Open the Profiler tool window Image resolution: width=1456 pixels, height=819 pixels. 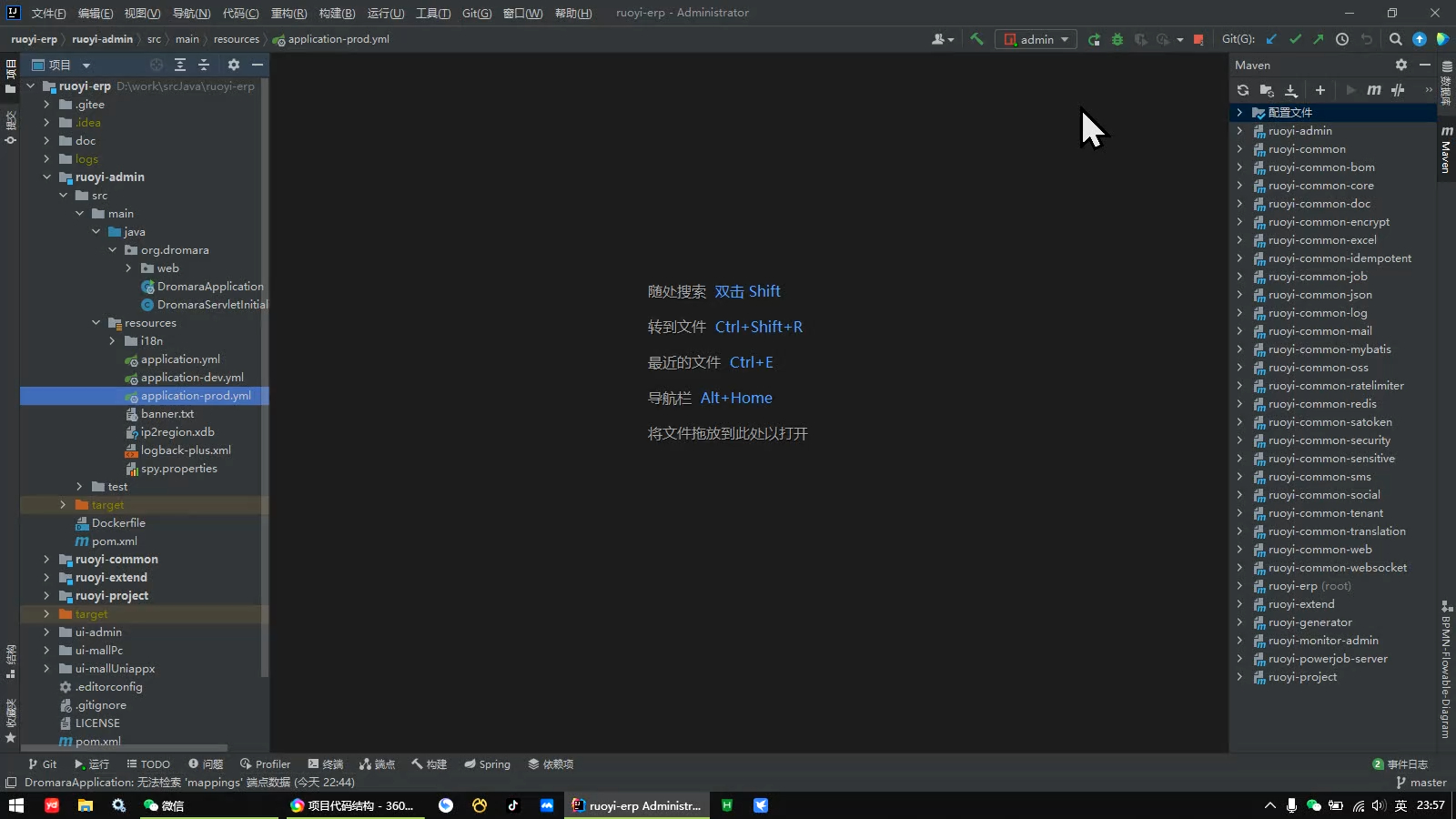[x=265, y=764]
